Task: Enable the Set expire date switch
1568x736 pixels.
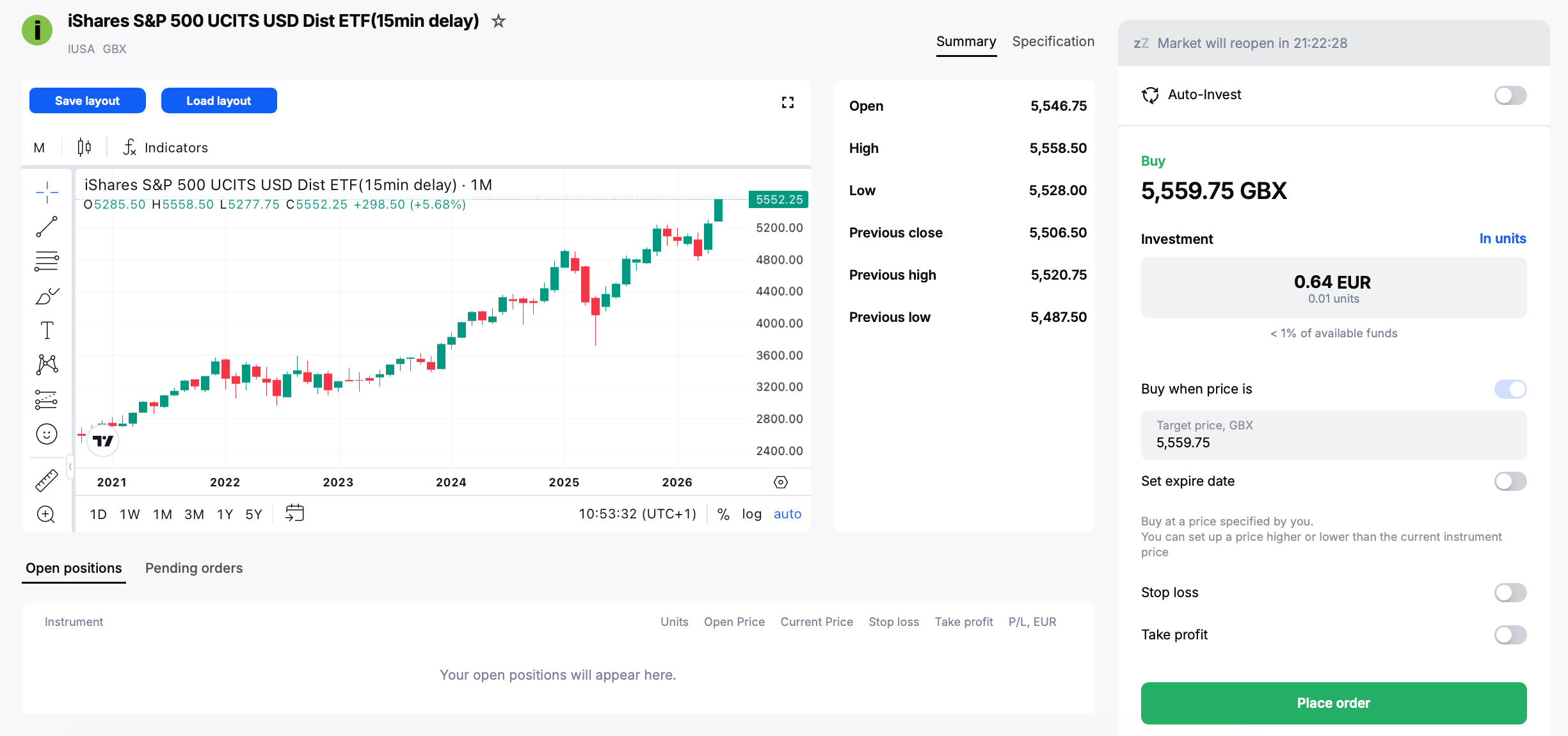Action: (x=1510, y=481)
